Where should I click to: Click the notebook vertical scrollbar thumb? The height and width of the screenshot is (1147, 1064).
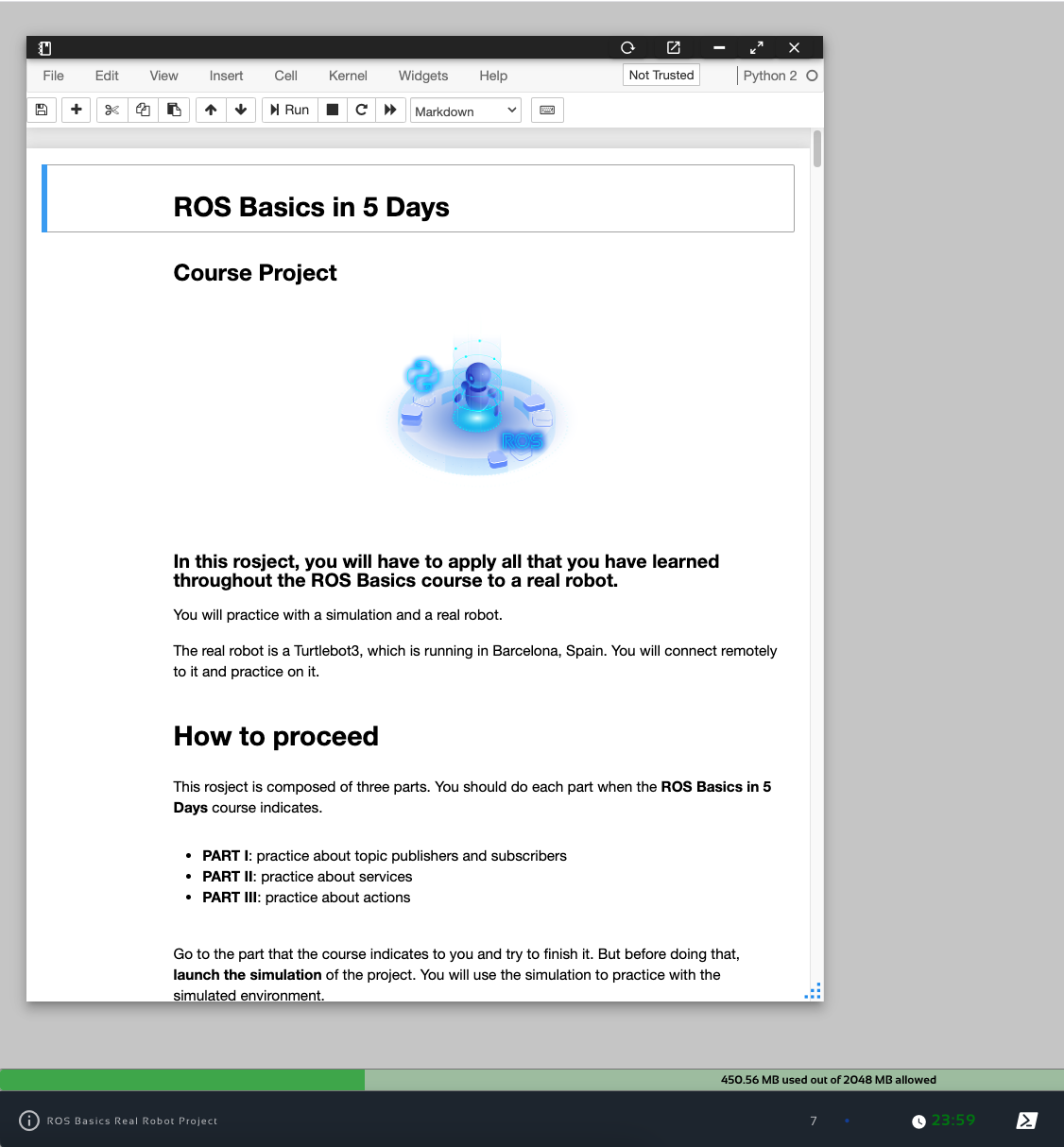[817, 148]
